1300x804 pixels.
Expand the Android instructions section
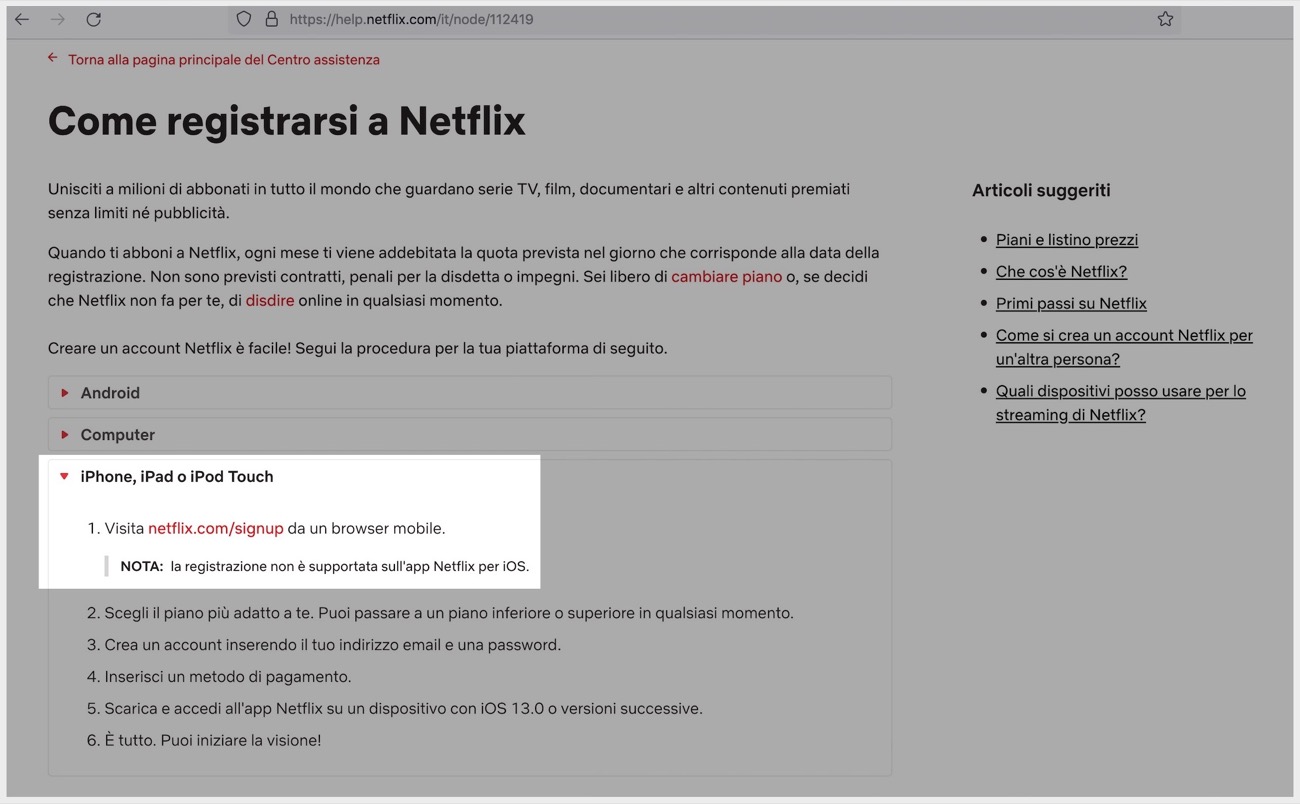click(110, 392)
